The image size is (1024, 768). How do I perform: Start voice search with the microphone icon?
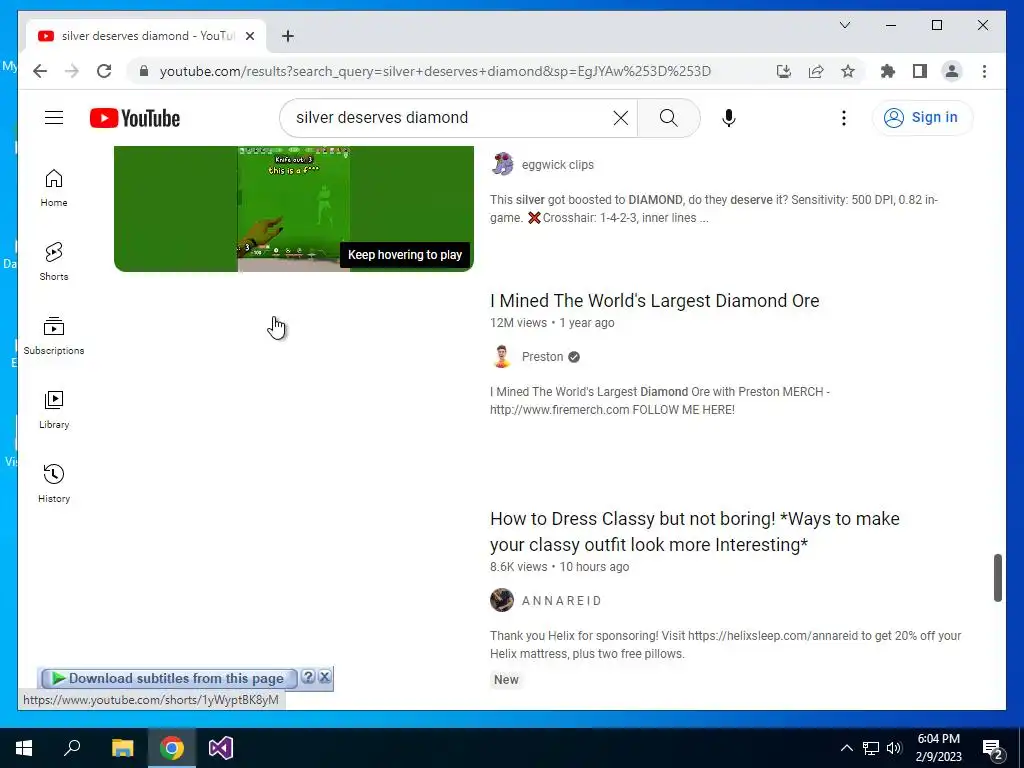[x=729, y=118]
